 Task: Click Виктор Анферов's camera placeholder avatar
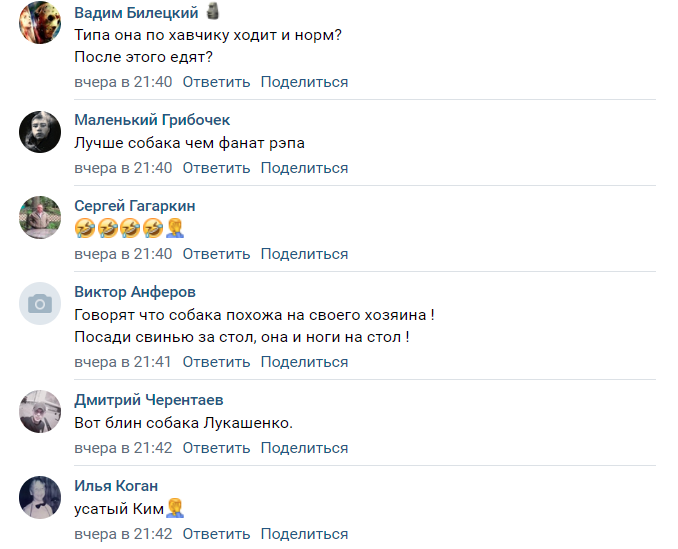[x=41, y=303]
